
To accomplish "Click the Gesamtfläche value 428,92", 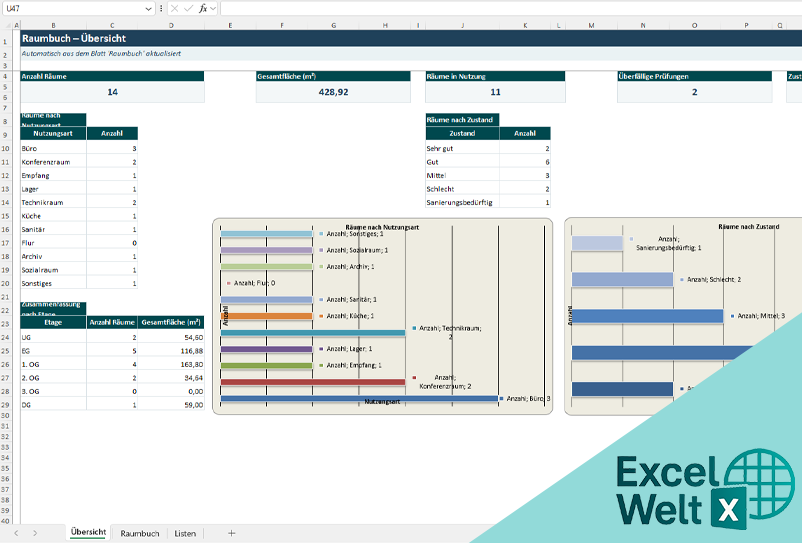I will click(333, 92).
